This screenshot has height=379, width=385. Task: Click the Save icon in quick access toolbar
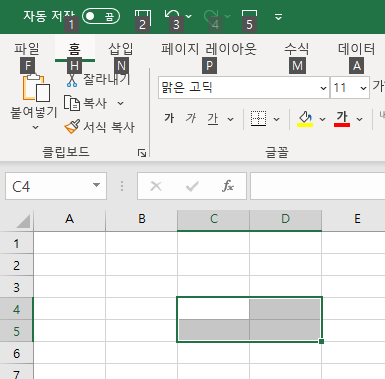tap(143, 17)
